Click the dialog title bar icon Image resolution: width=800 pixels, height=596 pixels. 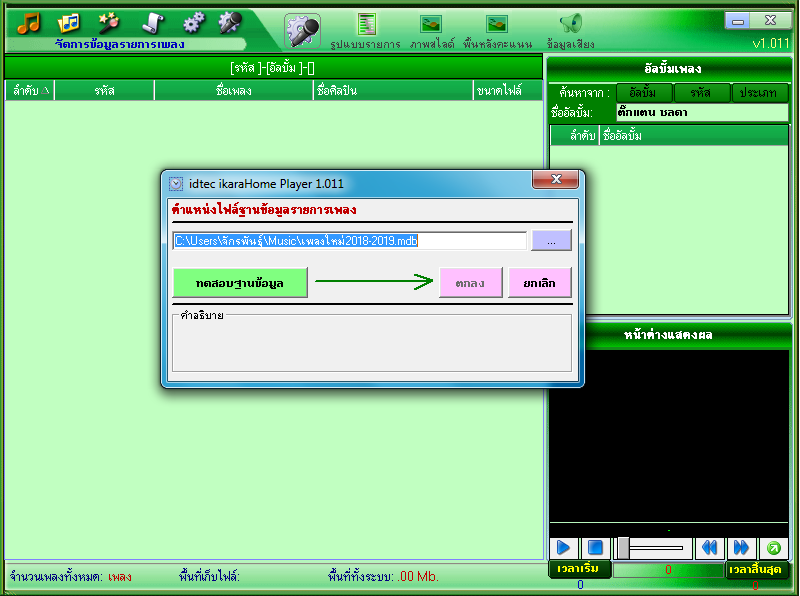tap(176, 184)
